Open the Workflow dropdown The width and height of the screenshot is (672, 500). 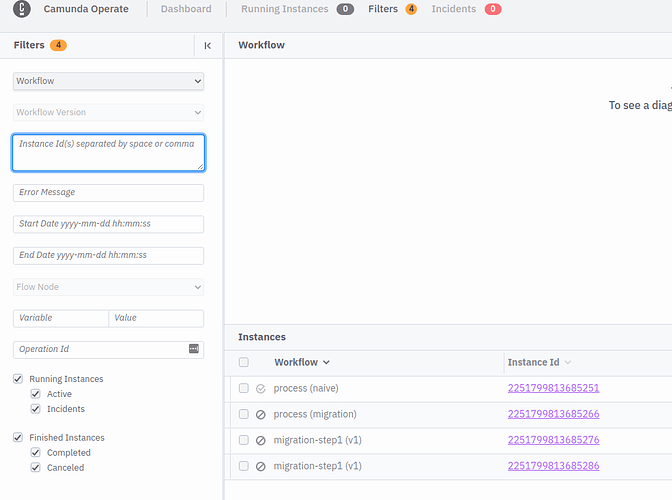108,81
